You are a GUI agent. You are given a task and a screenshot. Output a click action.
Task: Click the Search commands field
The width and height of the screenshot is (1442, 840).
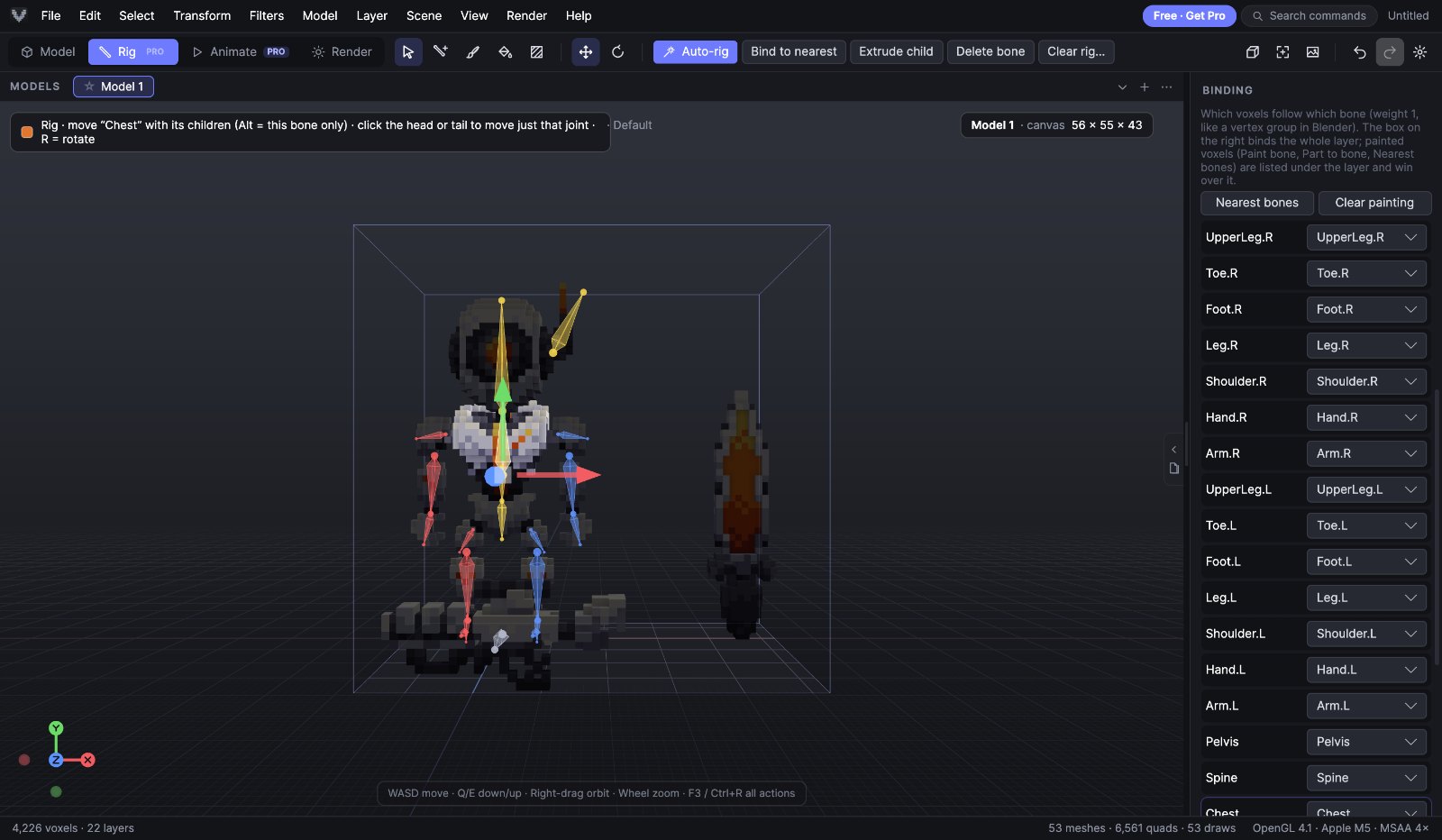point(1310,16)
